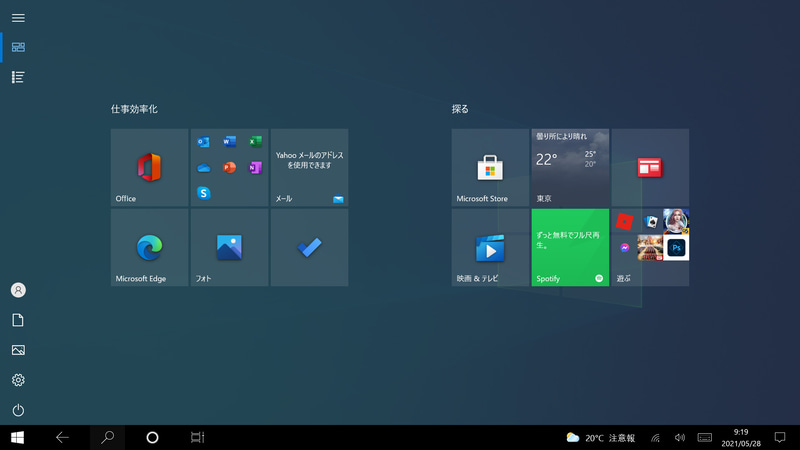The width and height of the screenshot is (800, 450).
Task: Open Cortana circle icon on taskbar
Action: tap(152, 437)
